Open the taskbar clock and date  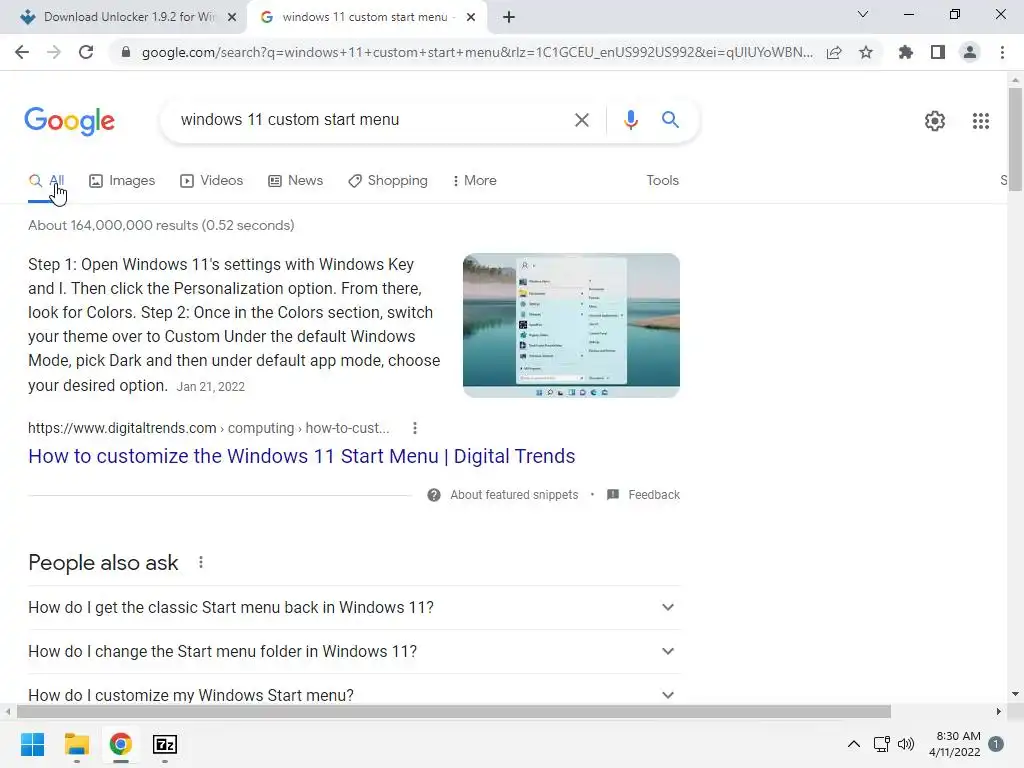(x=955, y=744)
